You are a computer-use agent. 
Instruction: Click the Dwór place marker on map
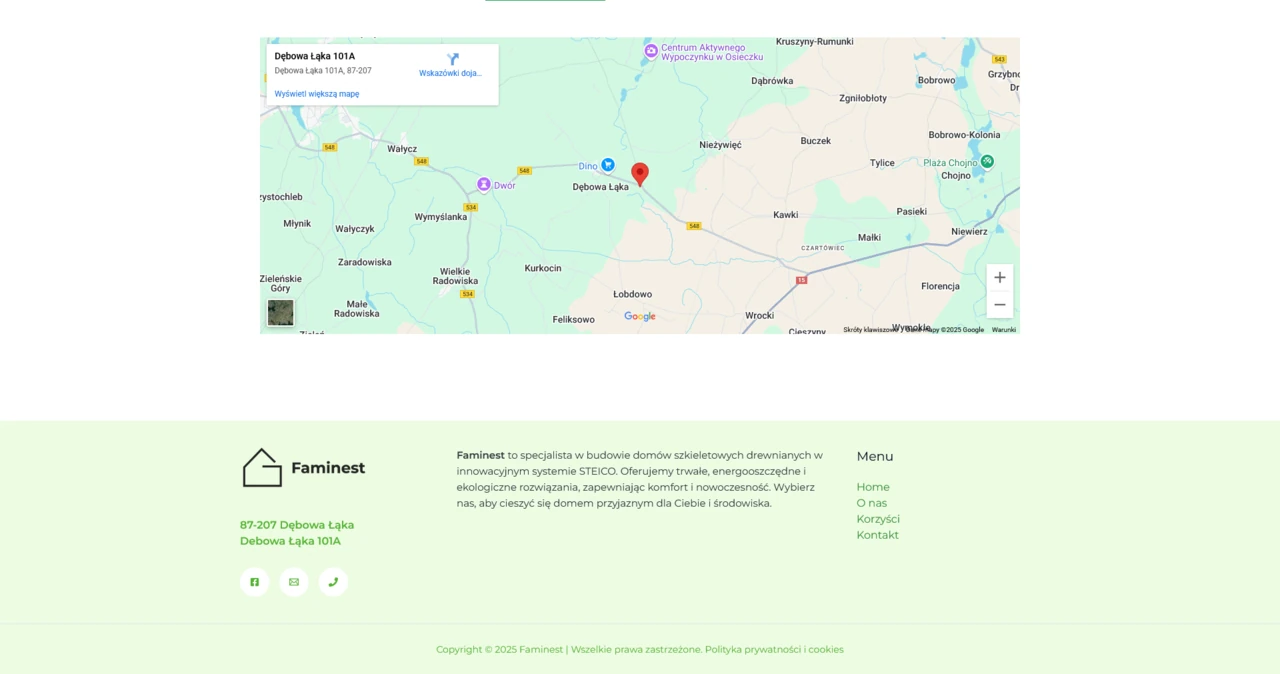484,185
